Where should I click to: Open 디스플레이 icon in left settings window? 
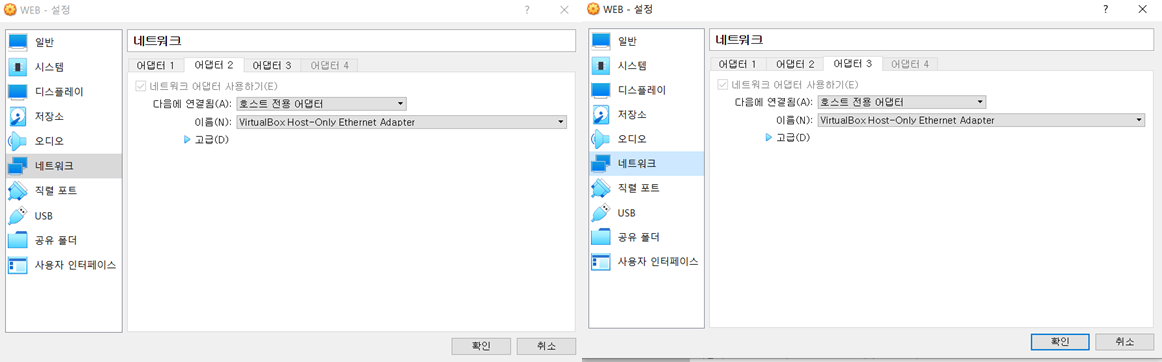coord(18,92)
